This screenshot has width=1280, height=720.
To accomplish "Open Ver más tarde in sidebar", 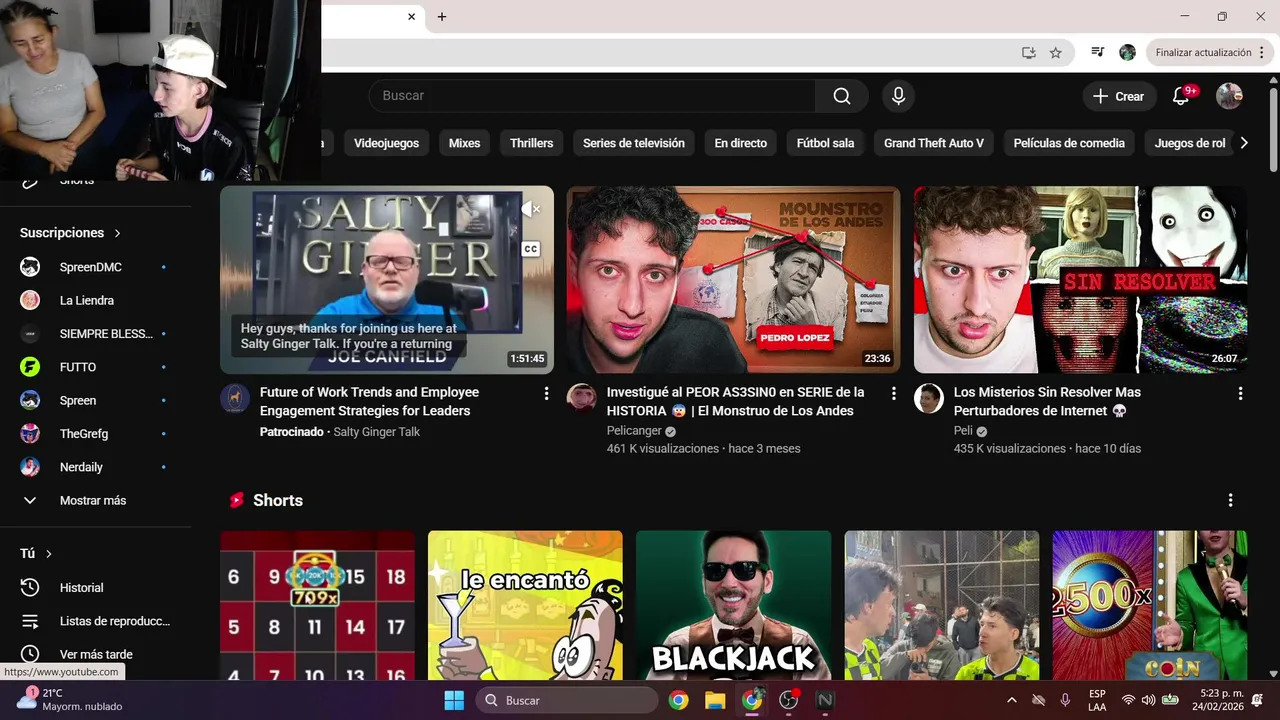I will point(95,654).
